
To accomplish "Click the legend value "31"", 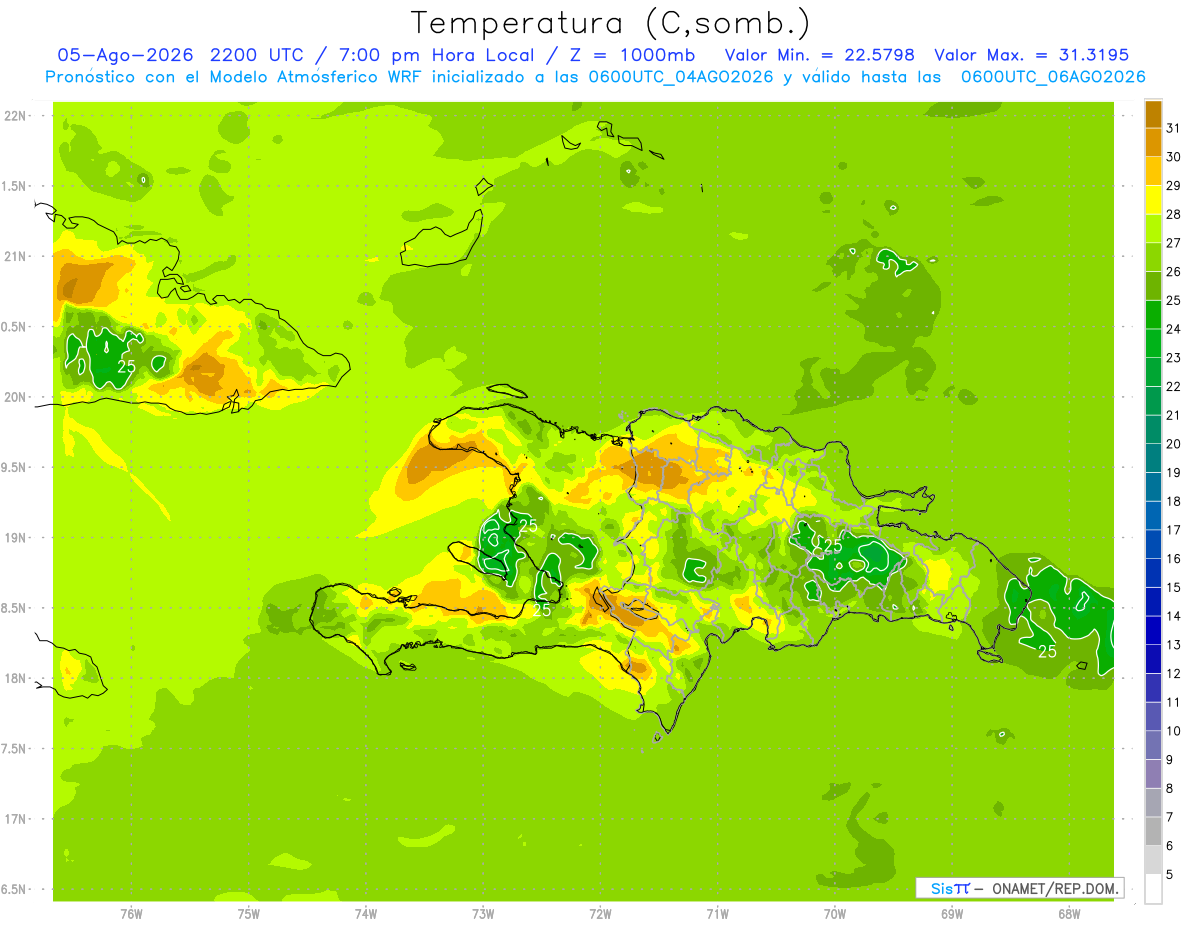I will point(1174,128).
